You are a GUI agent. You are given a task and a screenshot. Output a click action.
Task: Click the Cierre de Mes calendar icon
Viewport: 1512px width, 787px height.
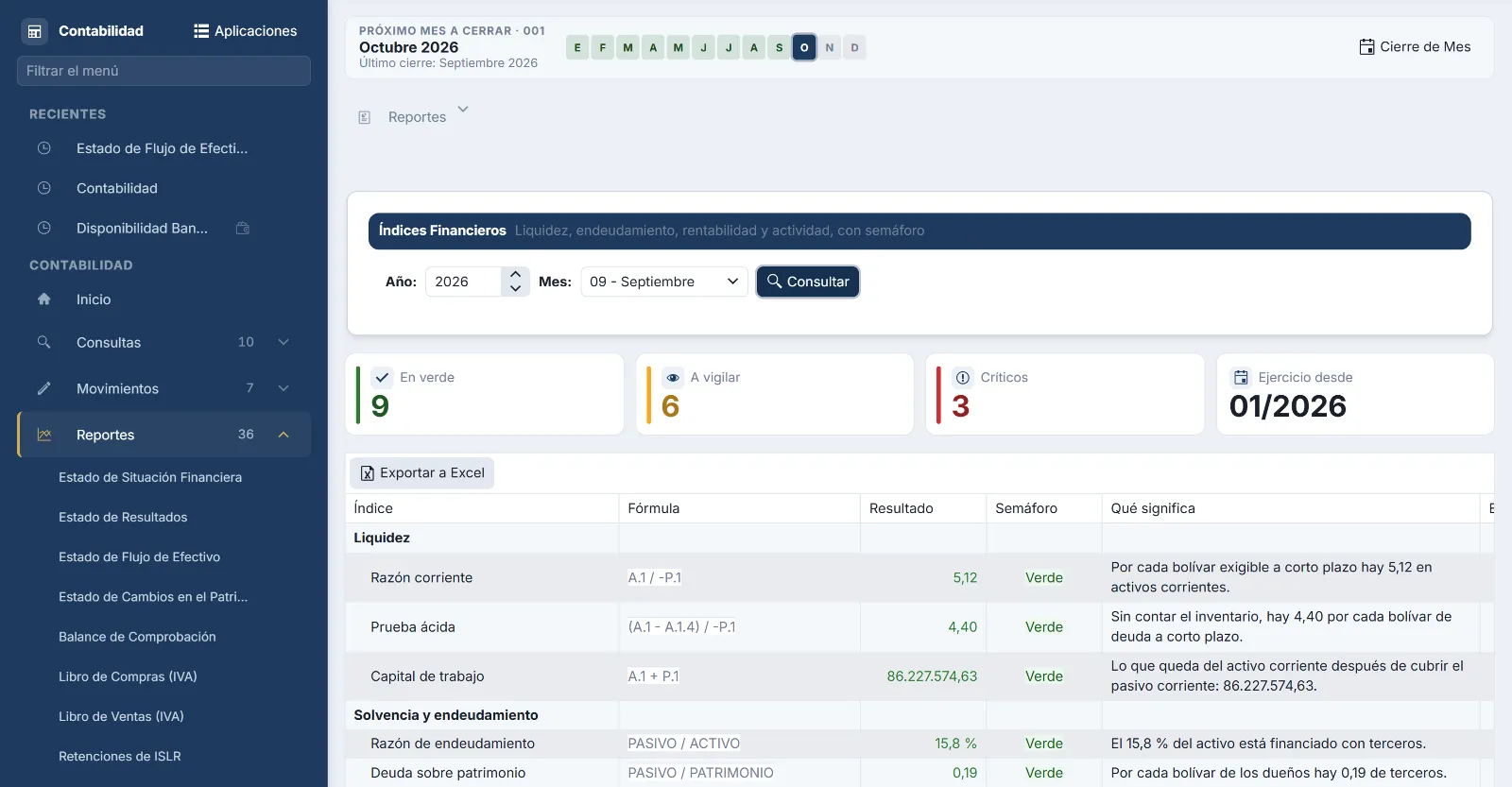(x=1366, y=47)
